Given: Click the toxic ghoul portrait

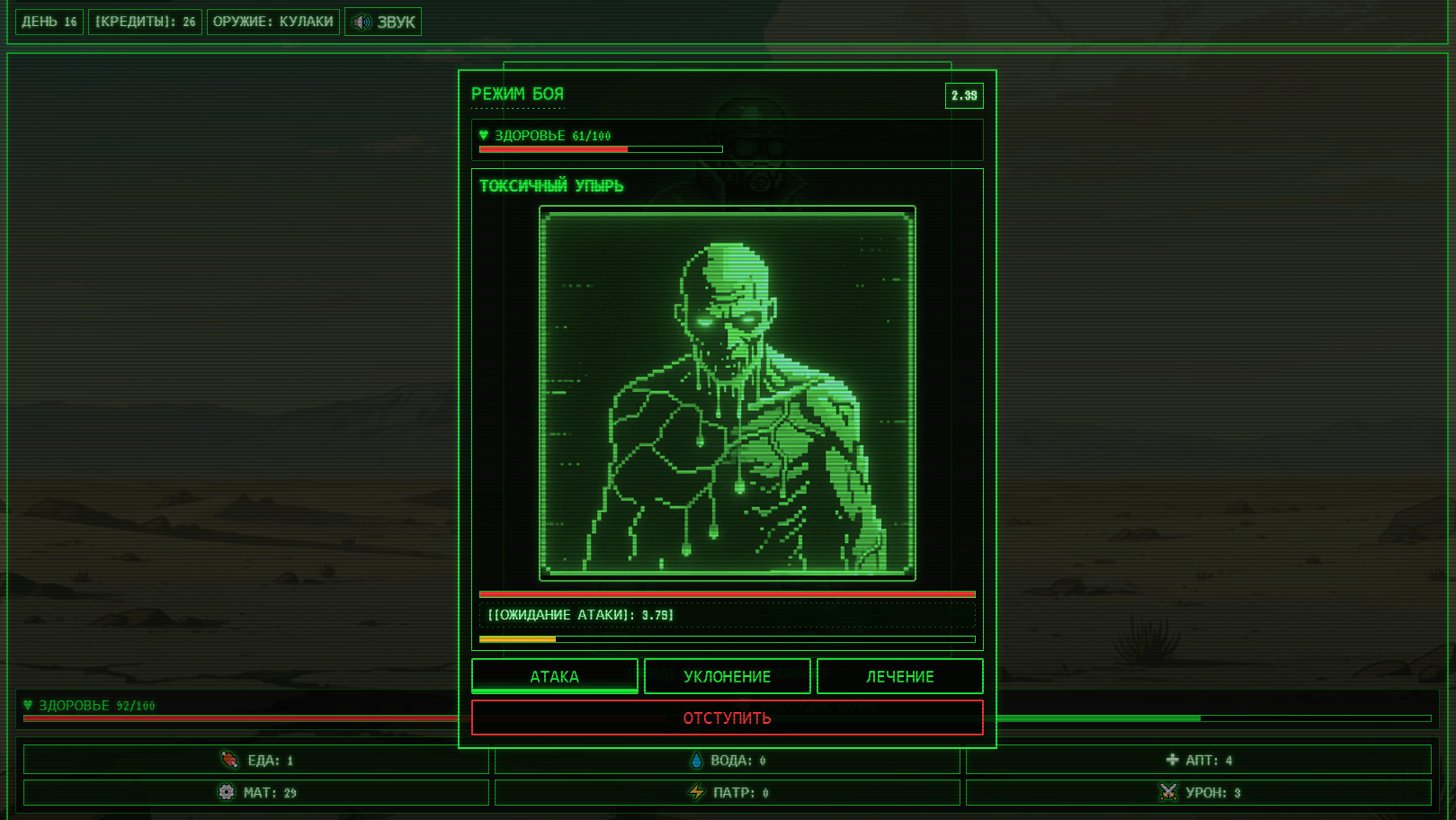Looking at the screenshot, I should (728, 393).
